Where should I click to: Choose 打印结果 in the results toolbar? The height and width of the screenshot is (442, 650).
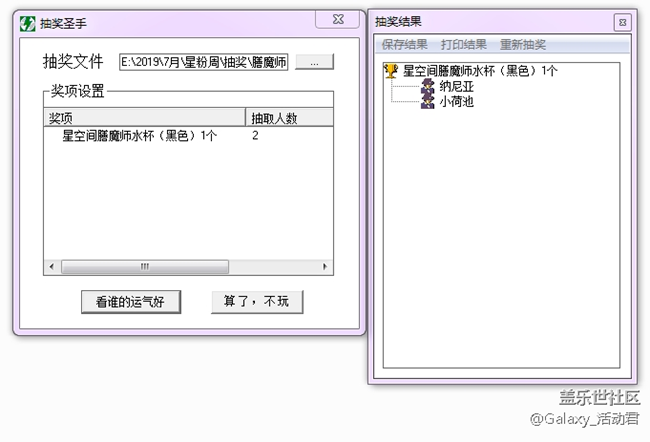[464, 45]
